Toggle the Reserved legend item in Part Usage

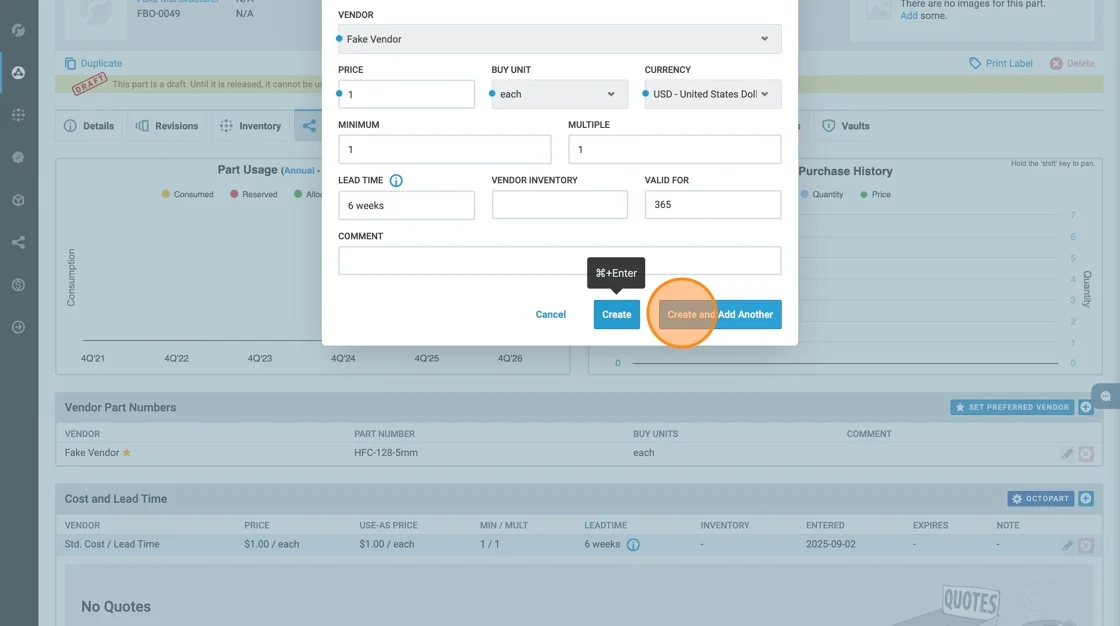253,194
